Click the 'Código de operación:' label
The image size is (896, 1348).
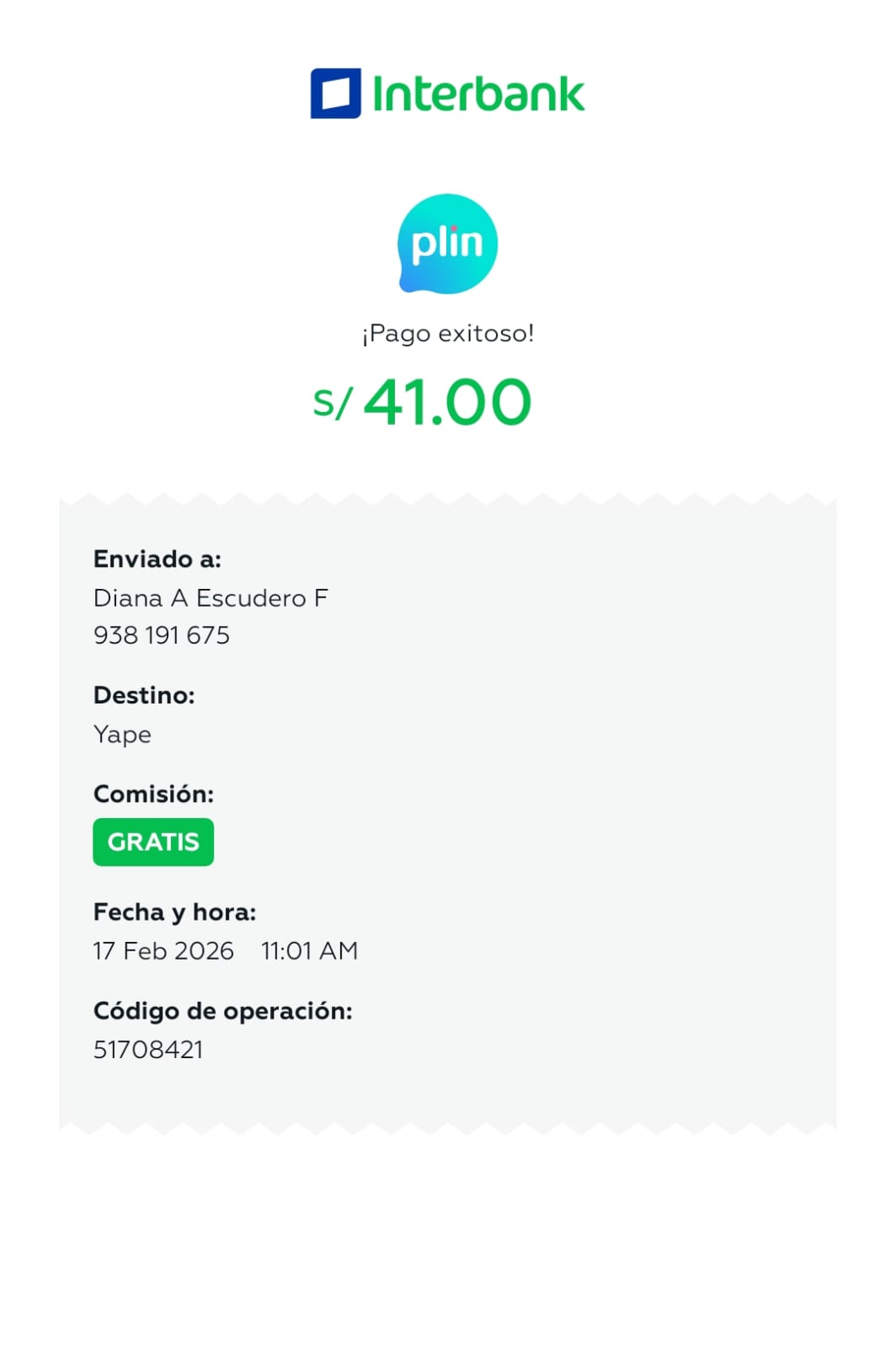[222, 1010]
